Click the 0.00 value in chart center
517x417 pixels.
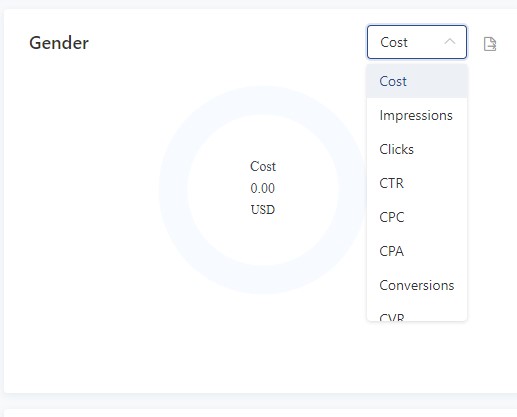tap(263, 188)
